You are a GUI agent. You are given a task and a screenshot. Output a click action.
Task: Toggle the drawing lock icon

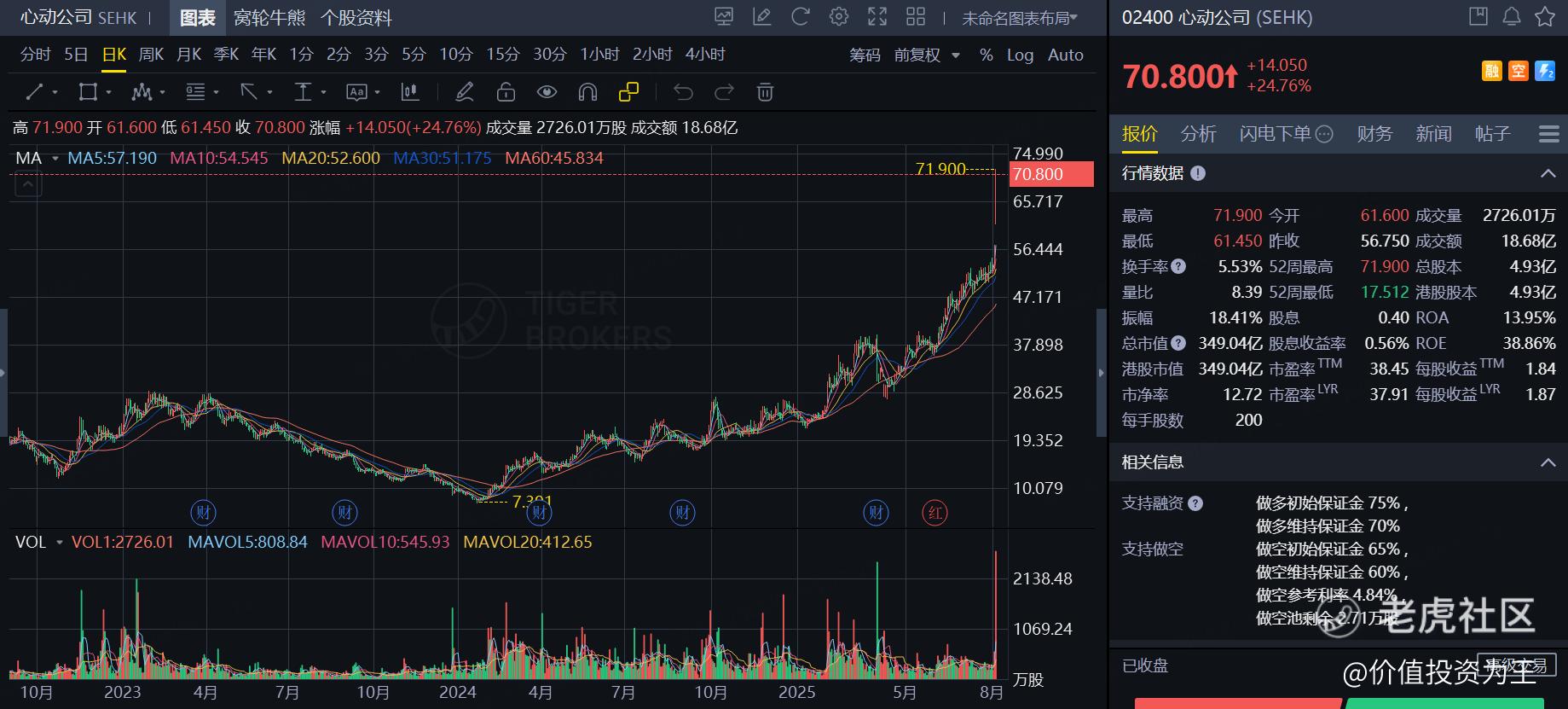point(506,91)
